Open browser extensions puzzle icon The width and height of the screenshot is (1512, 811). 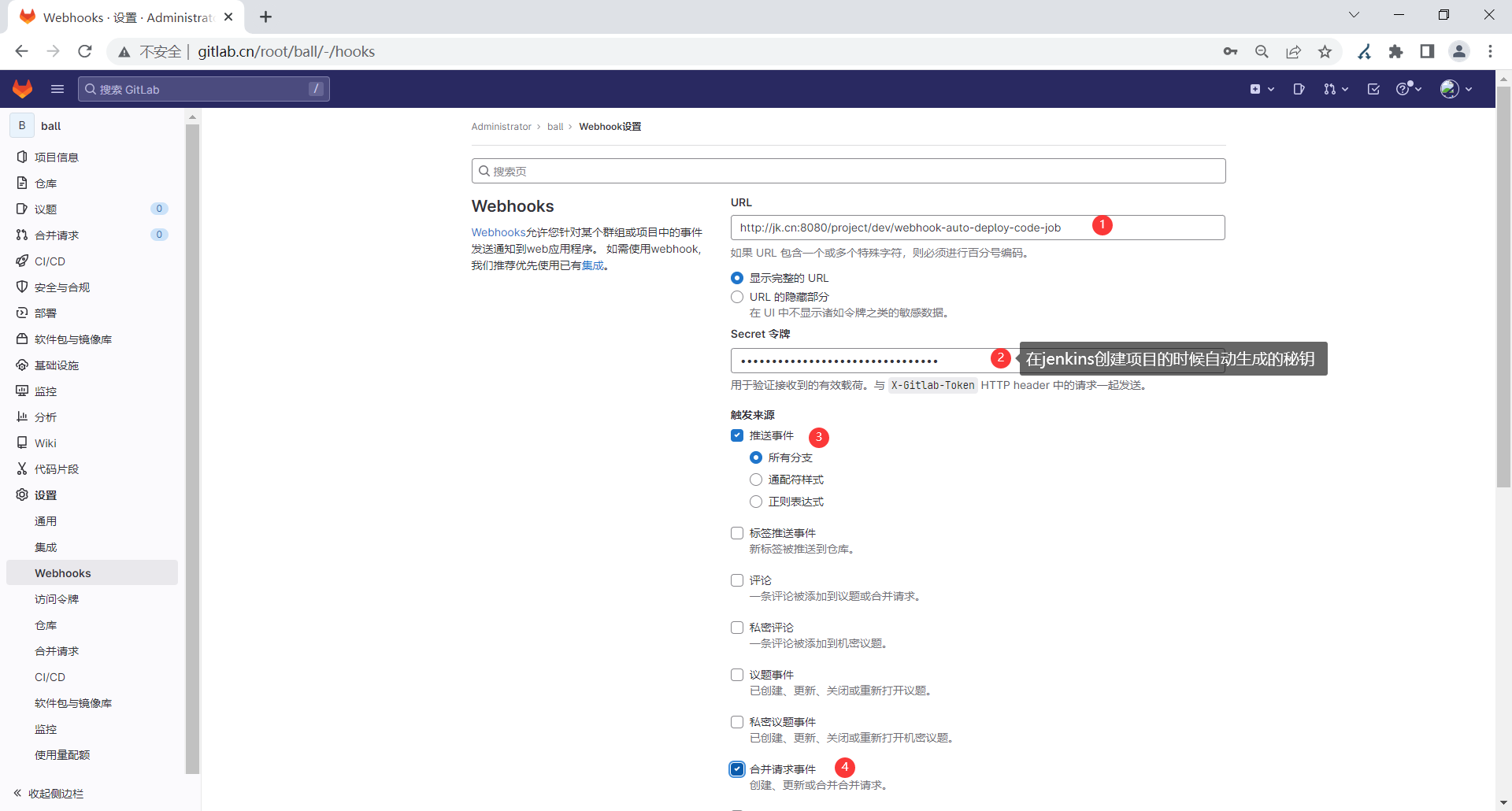1396,51
